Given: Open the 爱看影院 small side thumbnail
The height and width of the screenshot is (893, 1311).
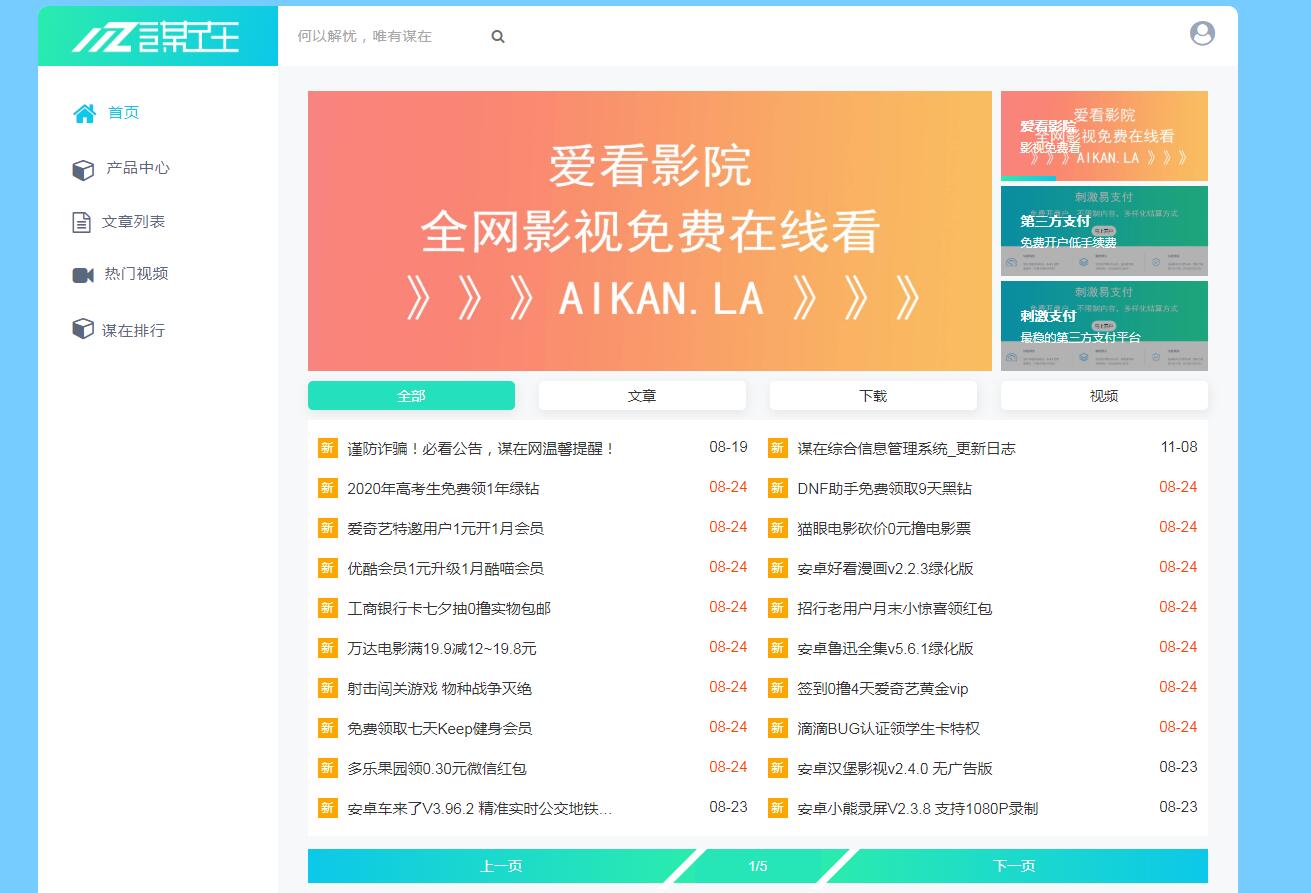Looking at the screenshot, I should pyautogui.click(x=1104, y=136).
